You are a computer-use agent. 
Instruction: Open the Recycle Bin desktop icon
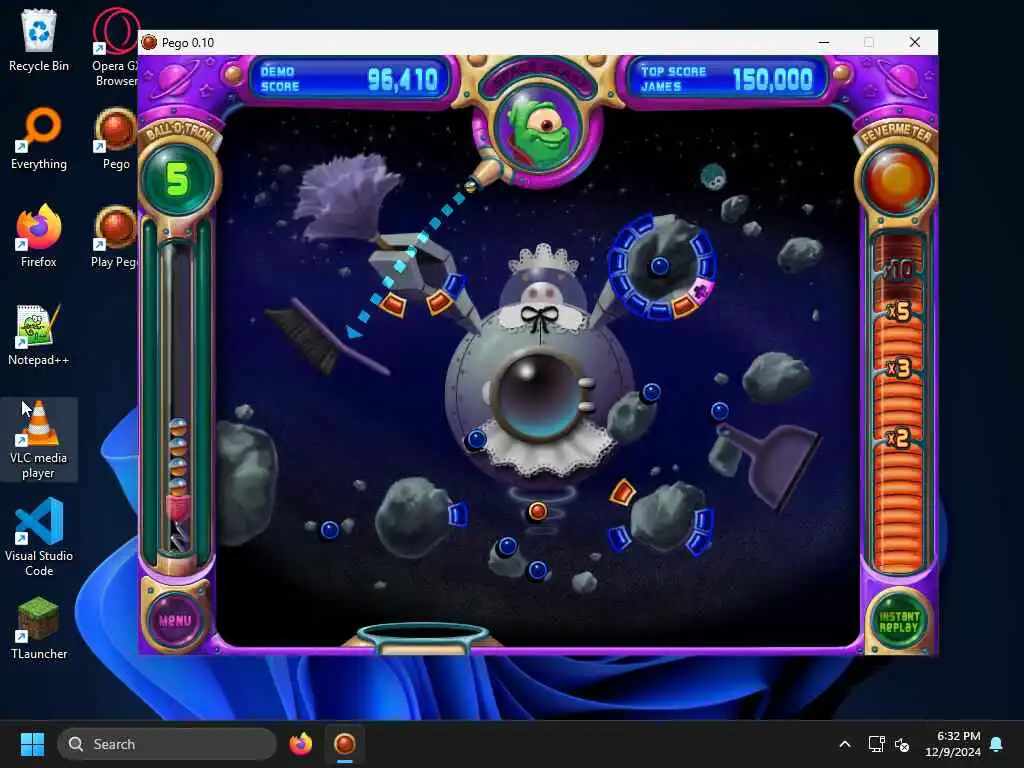(x=39, y=40)
